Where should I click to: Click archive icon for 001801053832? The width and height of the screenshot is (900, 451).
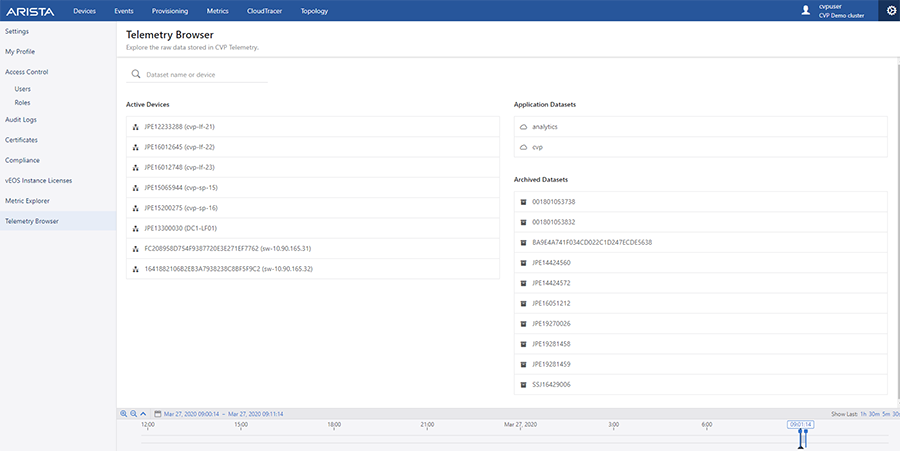523,222
